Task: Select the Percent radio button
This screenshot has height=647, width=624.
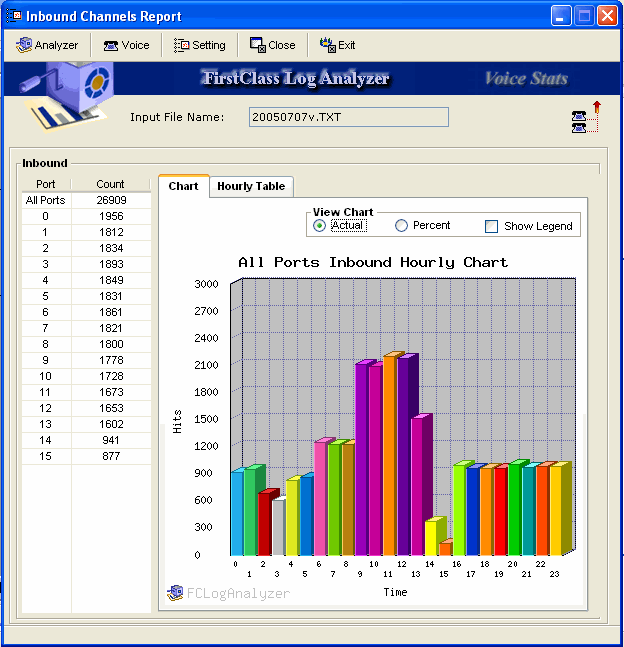Action: (402, 226)
